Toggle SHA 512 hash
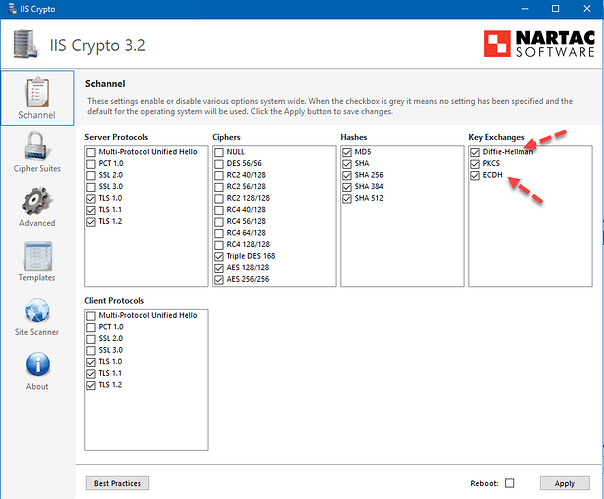The width and height of the screenshot is (604, 499). pos(347,198)
